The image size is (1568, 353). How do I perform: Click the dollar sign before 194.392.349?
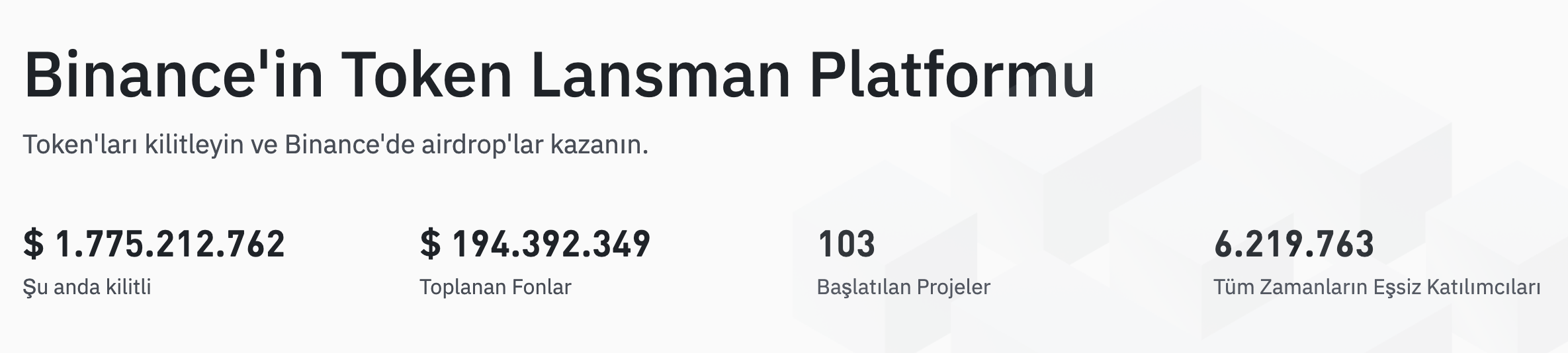click(x=430, y=243)
